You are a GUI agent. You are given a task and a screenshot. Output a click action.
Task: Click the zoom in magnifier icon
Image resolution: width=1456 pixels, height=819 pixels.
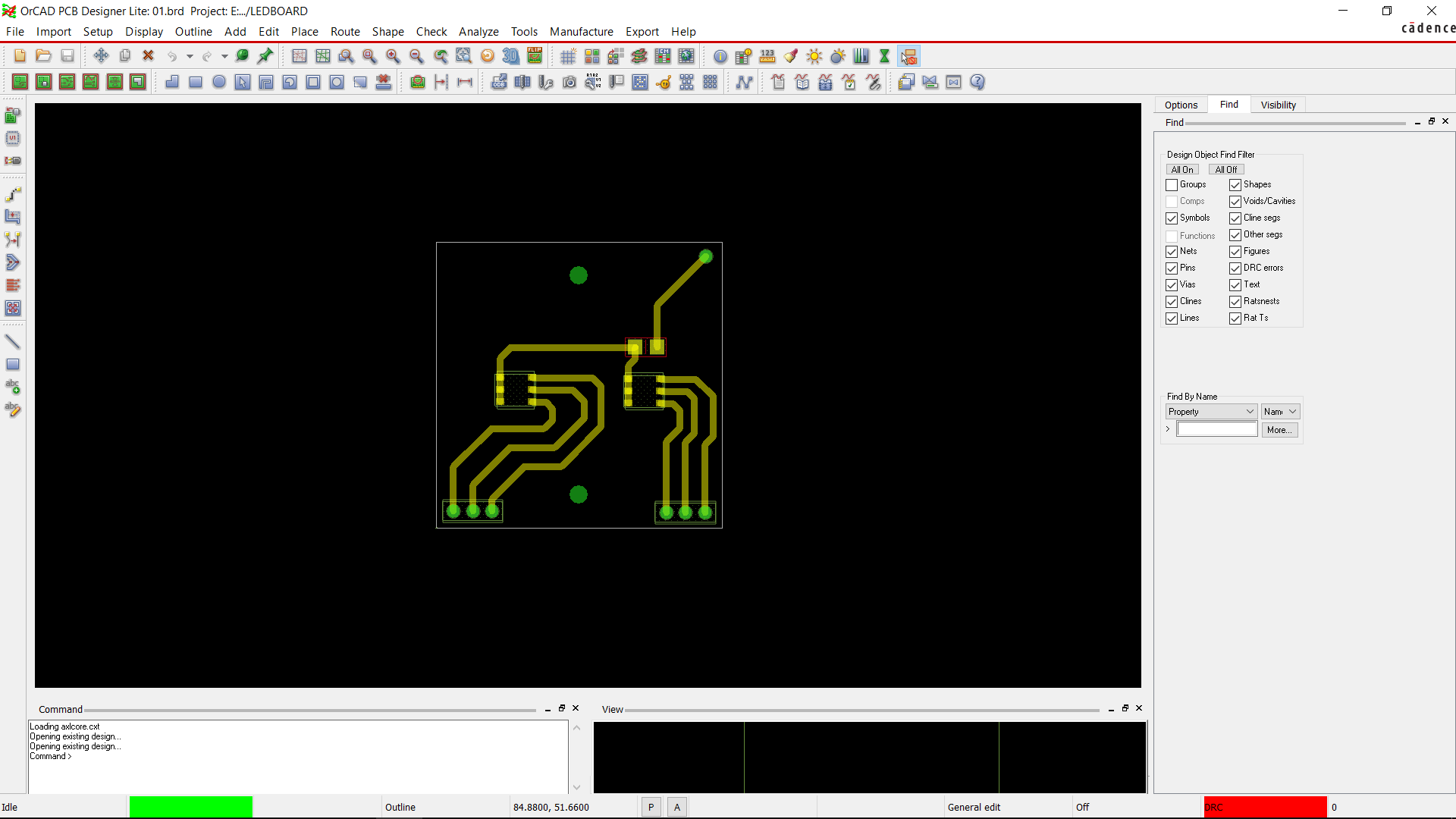[x=393, y=56]
